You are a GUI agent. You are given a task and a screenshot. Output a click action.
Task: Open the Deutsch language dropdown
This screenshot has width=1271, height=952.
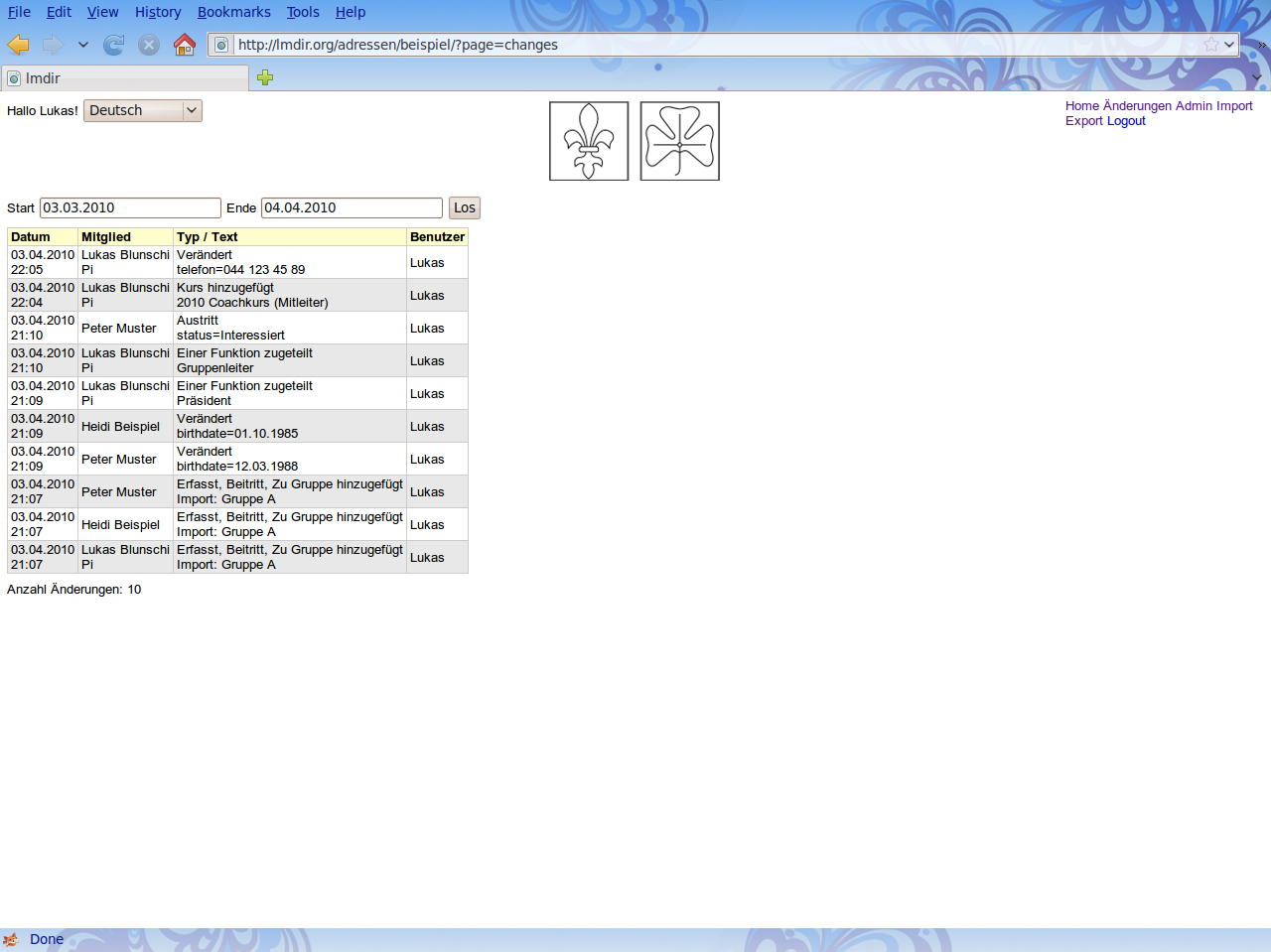(x=143, y=110)
